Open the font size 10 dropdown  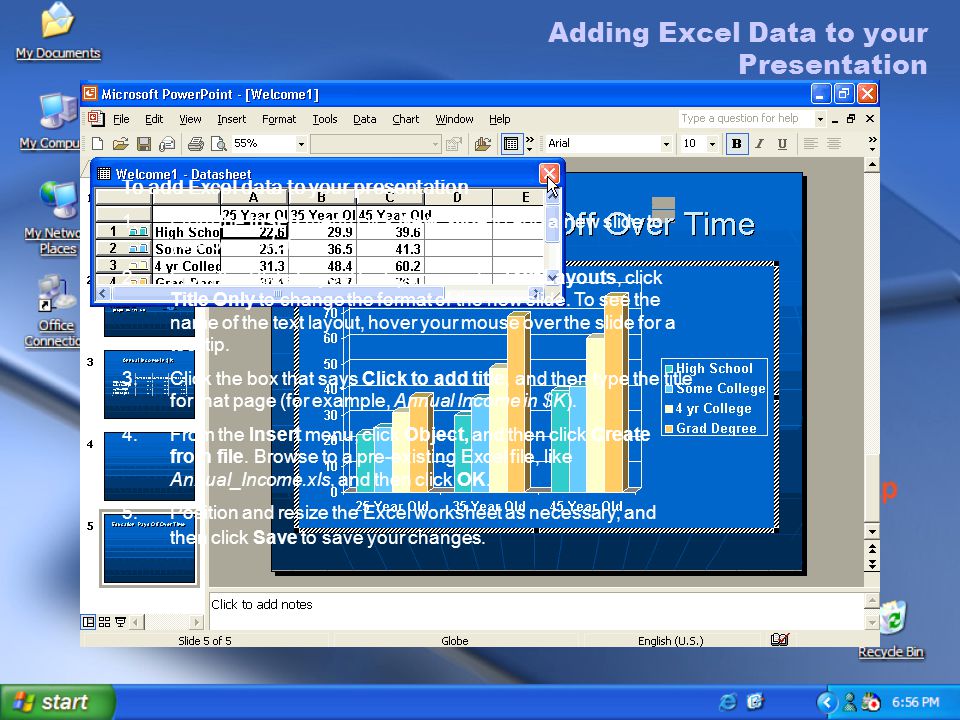[712, 144]
